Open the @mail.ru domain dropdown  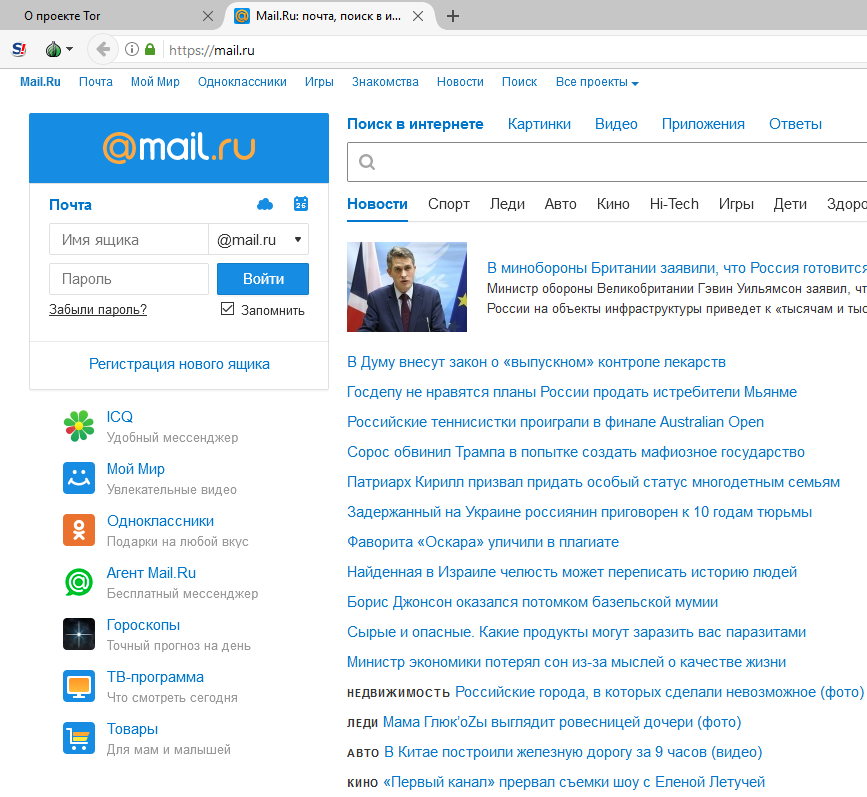pos(259,239)
